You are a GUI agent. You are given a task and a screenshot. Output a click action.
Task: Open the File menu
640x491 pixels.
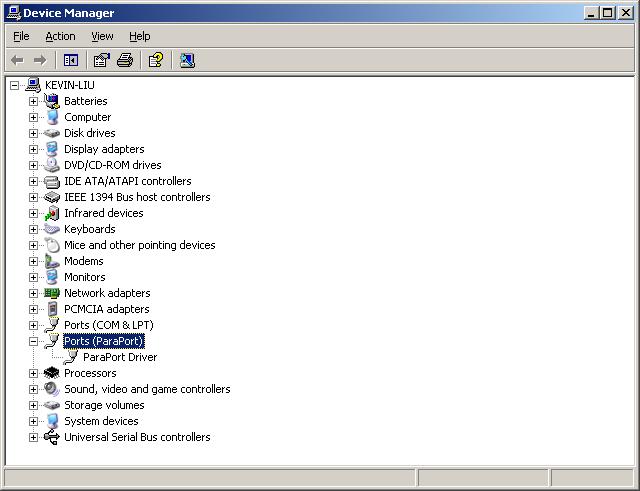tap(21, 36)
